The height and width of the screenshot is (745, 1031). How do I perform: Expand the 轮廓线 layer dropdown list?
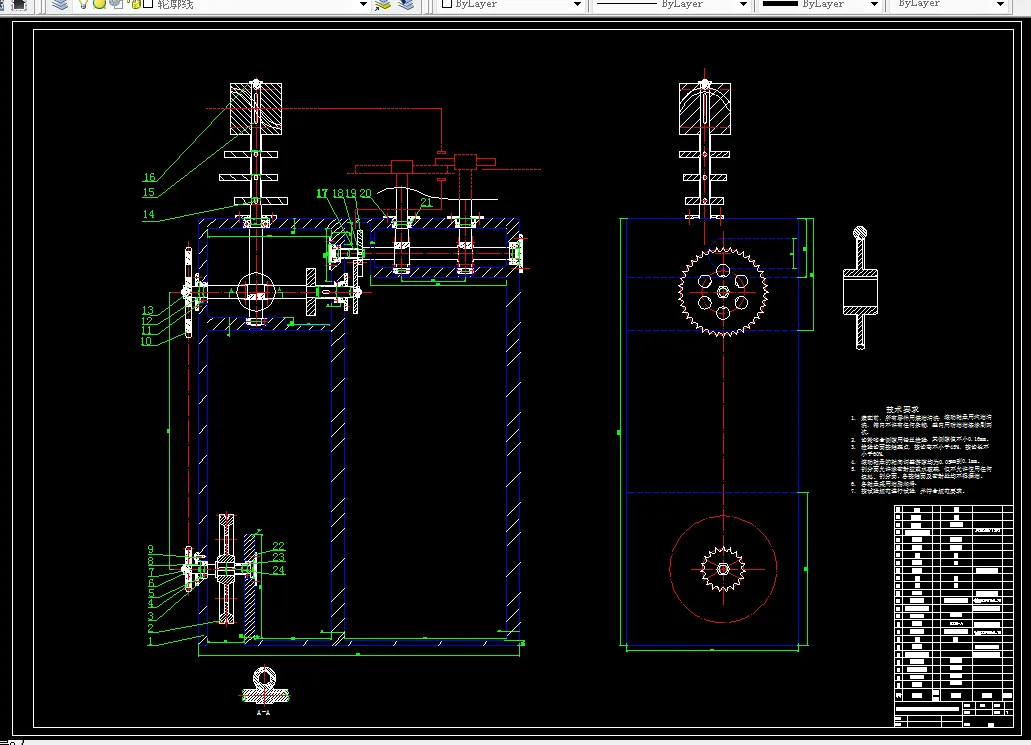tap(363, 4)
